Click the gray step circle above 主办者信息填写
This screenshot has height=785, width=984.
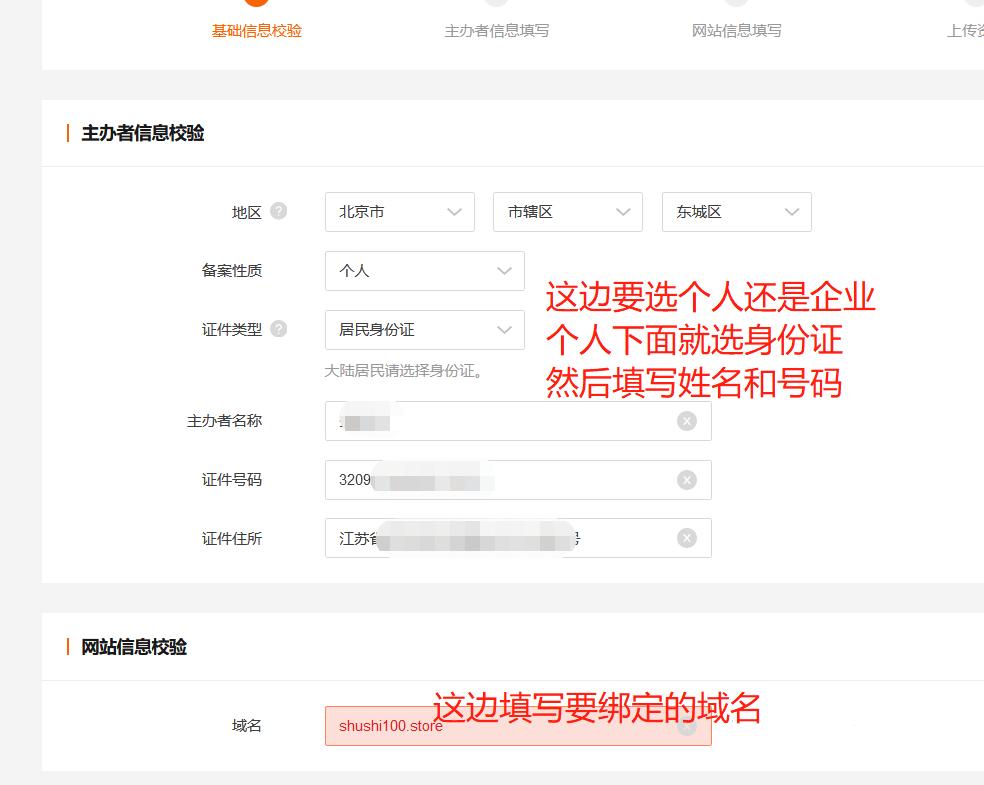[x=497, y=3]
